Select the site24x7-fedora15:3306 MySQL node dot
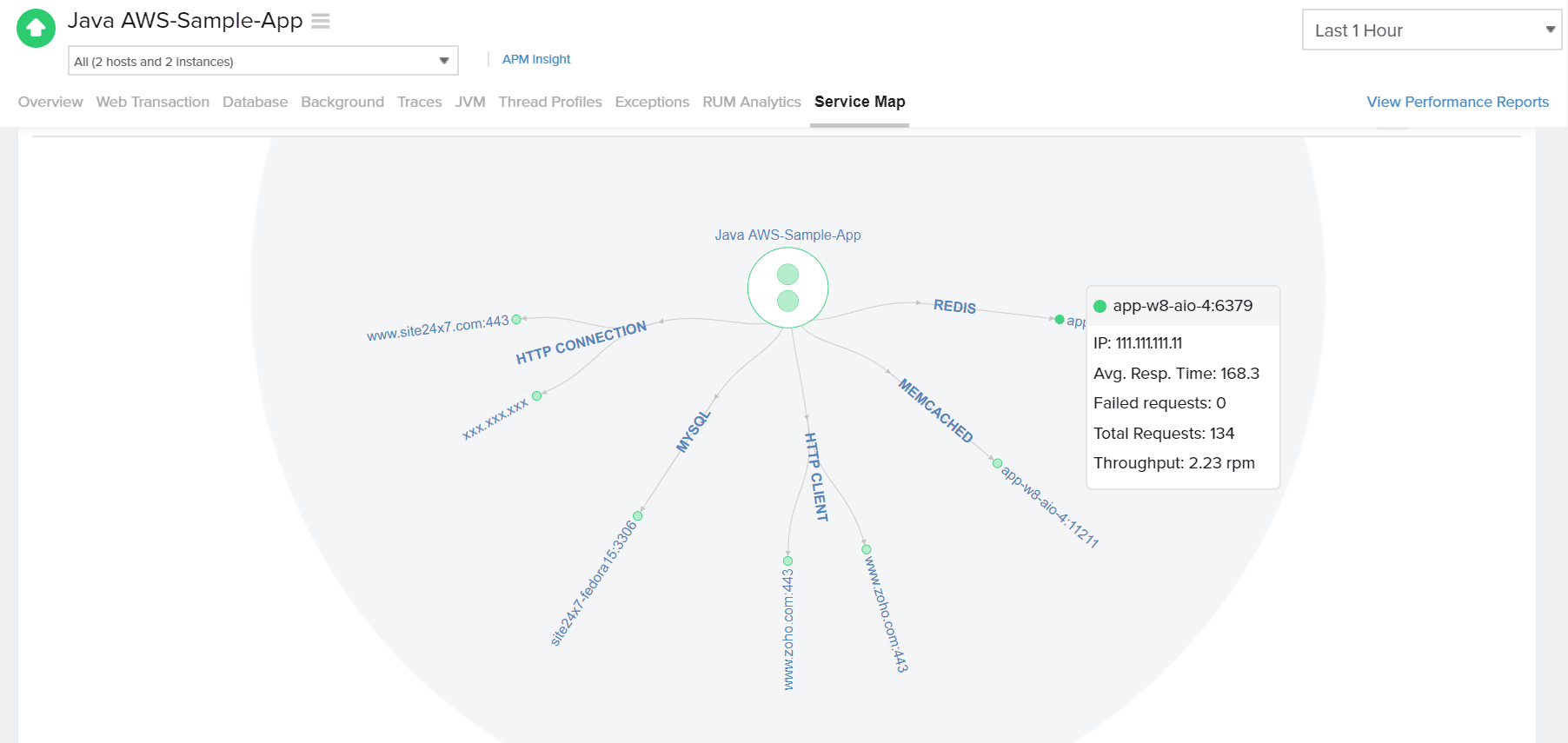This screenshot has width=1568, height=743. [638, 516]
